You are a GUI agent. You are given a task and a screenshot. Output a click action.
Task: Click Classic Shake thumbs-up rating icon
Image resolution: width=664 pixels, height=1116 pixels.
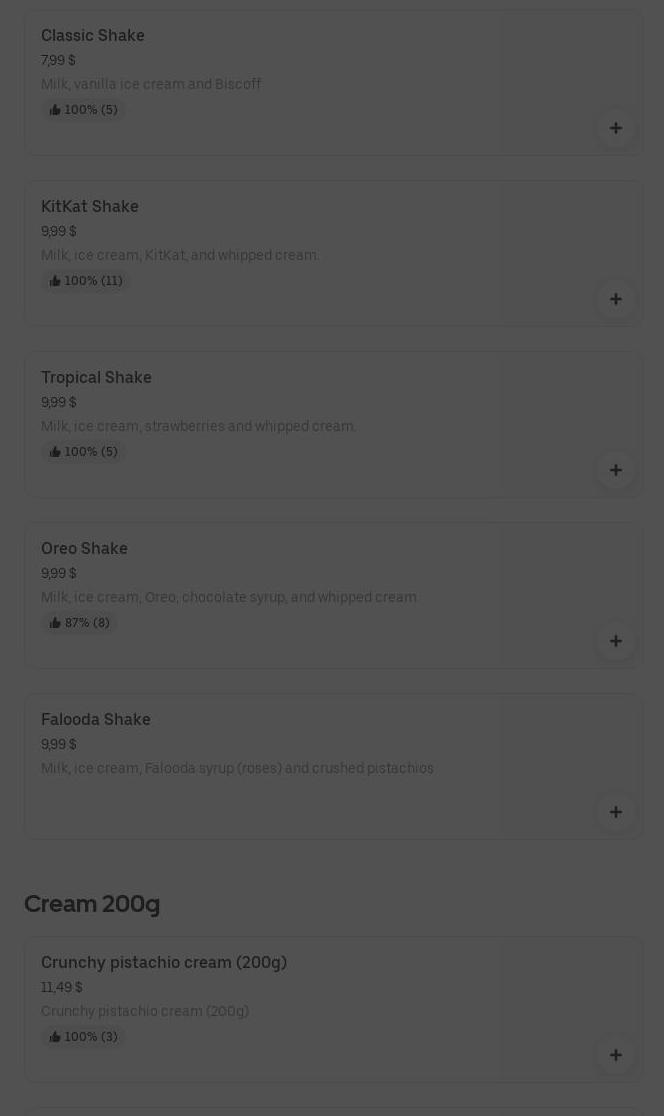(55, 110)
